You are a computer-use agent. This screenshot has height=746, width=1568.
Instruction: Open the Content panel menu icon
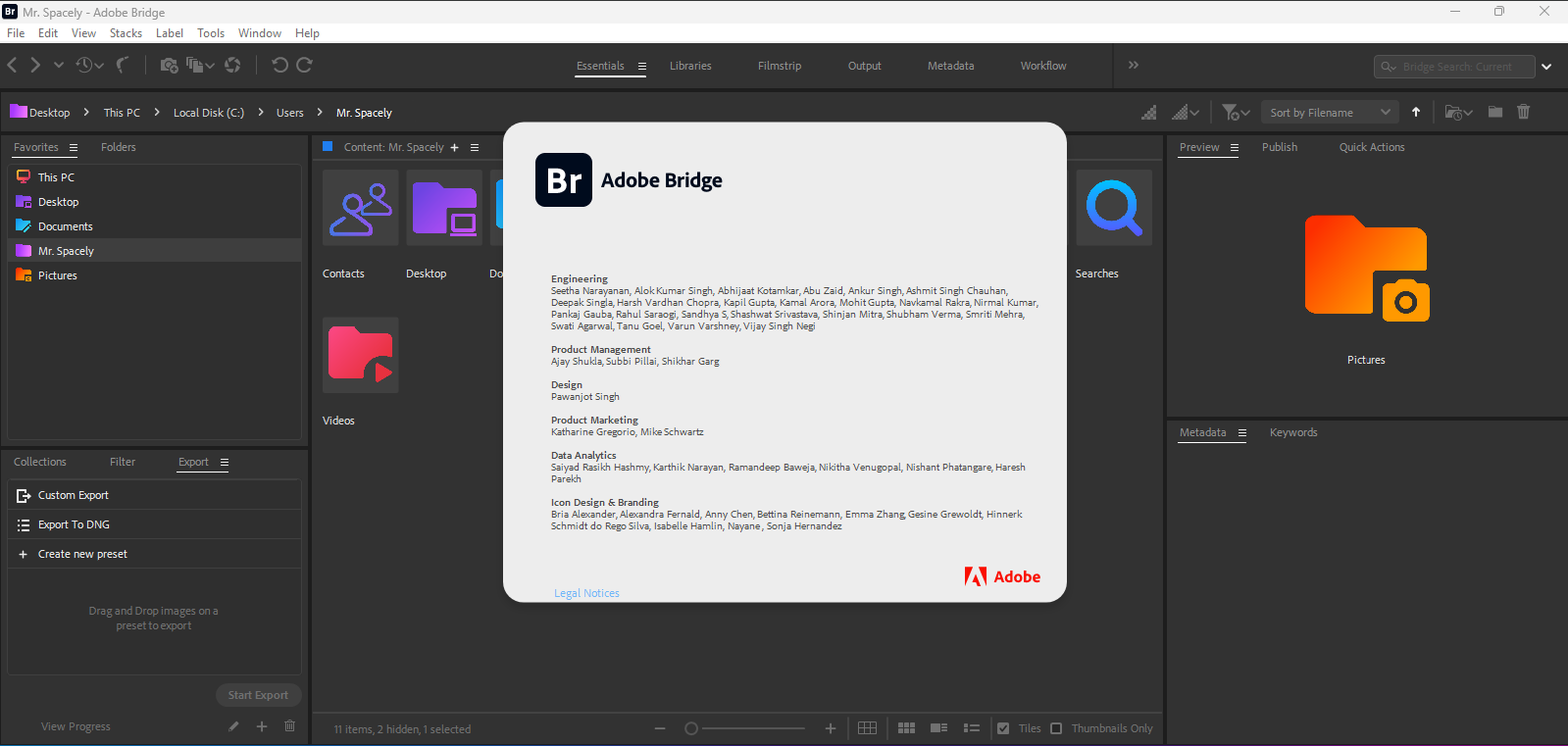point(475,148)
